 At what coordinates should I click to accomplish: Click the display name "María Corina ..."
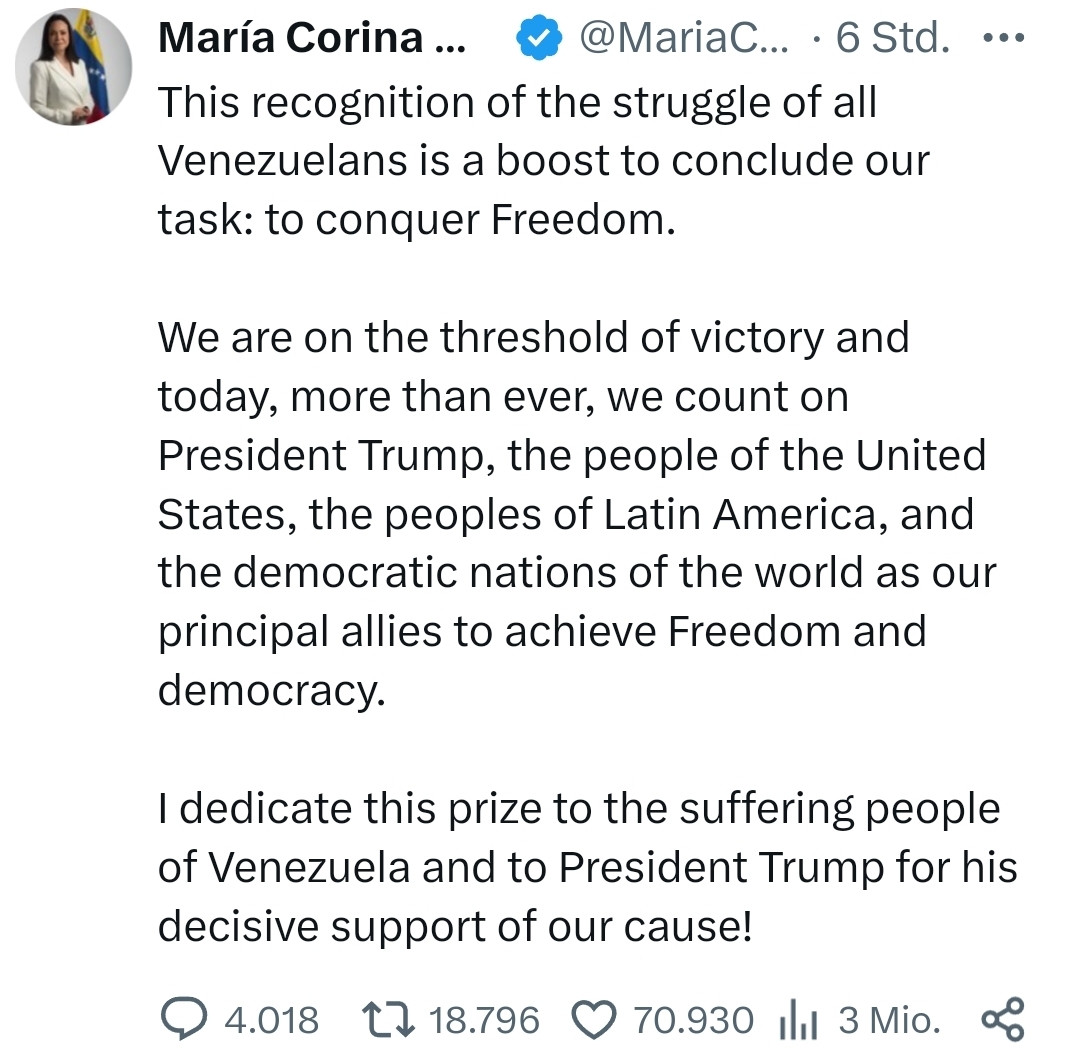tap(311, 39)
